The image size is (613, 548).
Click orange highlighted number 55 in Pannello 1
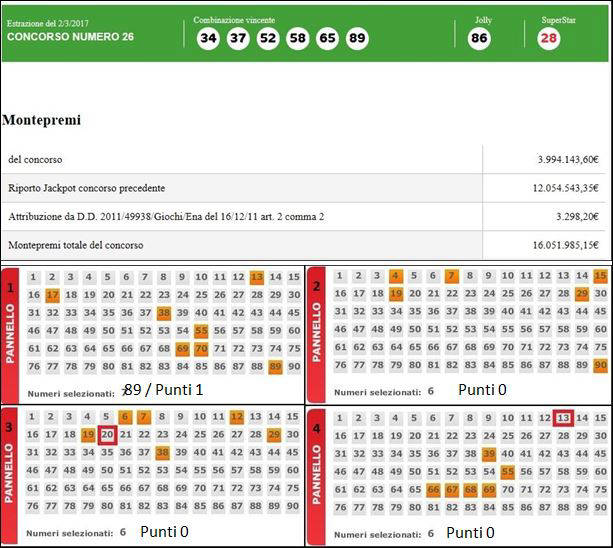[201, 331]
